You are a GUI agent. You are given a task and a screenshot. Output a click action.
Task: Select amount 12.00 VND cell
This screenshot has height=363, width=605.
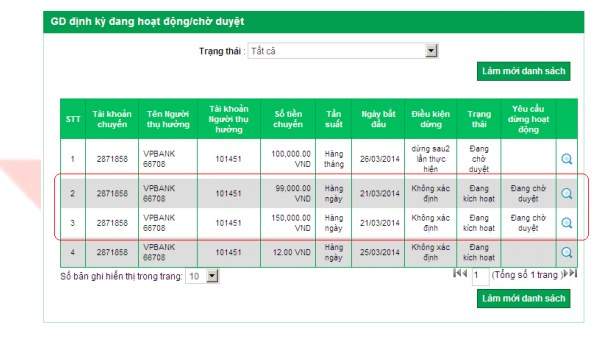pyautogui.click(x=288, y=252)
